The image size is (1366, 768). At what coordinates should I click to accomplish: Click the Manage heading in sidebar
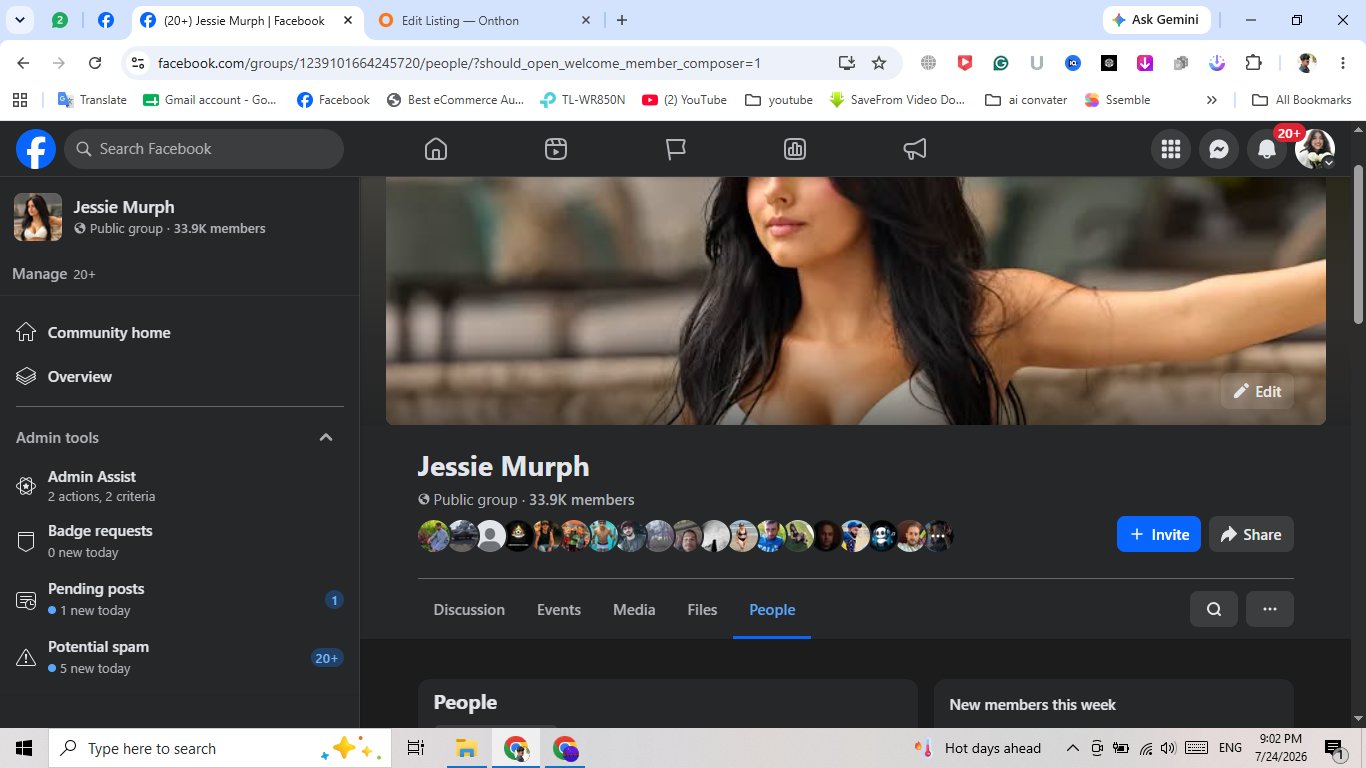tap(39, 274)
